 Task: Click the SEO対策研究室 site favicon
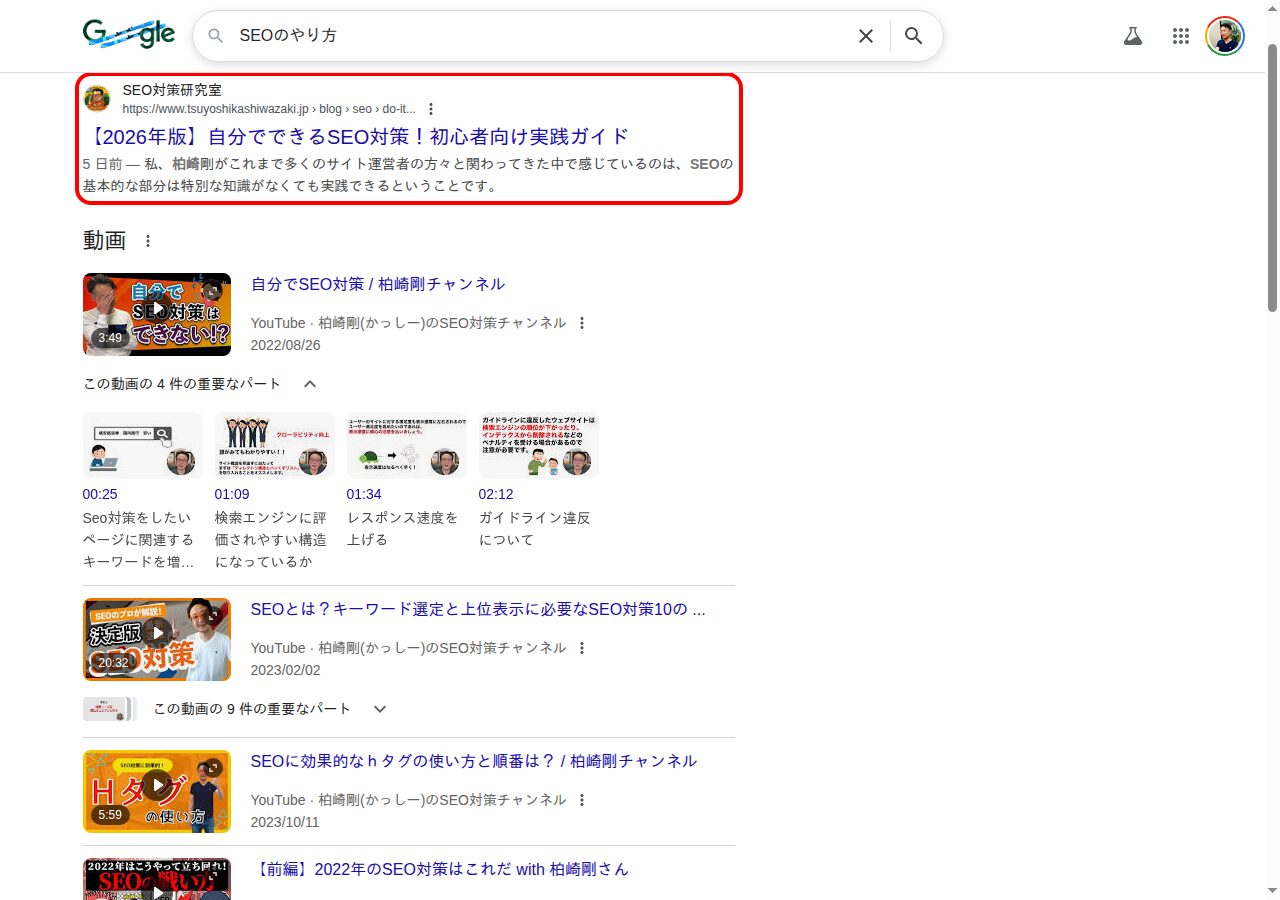tap(96, 98)
